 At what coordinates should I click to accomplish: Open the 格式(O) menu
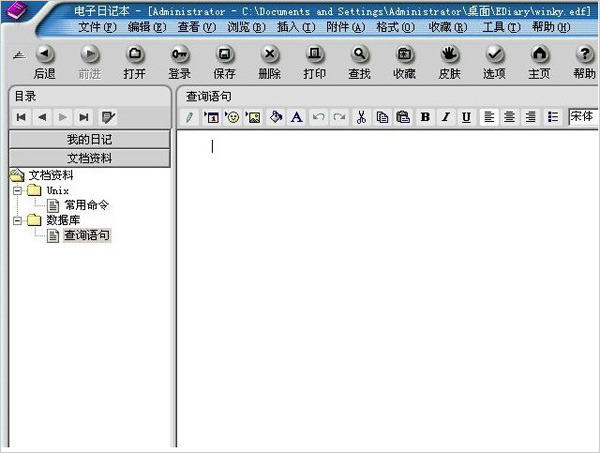(x=395, y=27)
